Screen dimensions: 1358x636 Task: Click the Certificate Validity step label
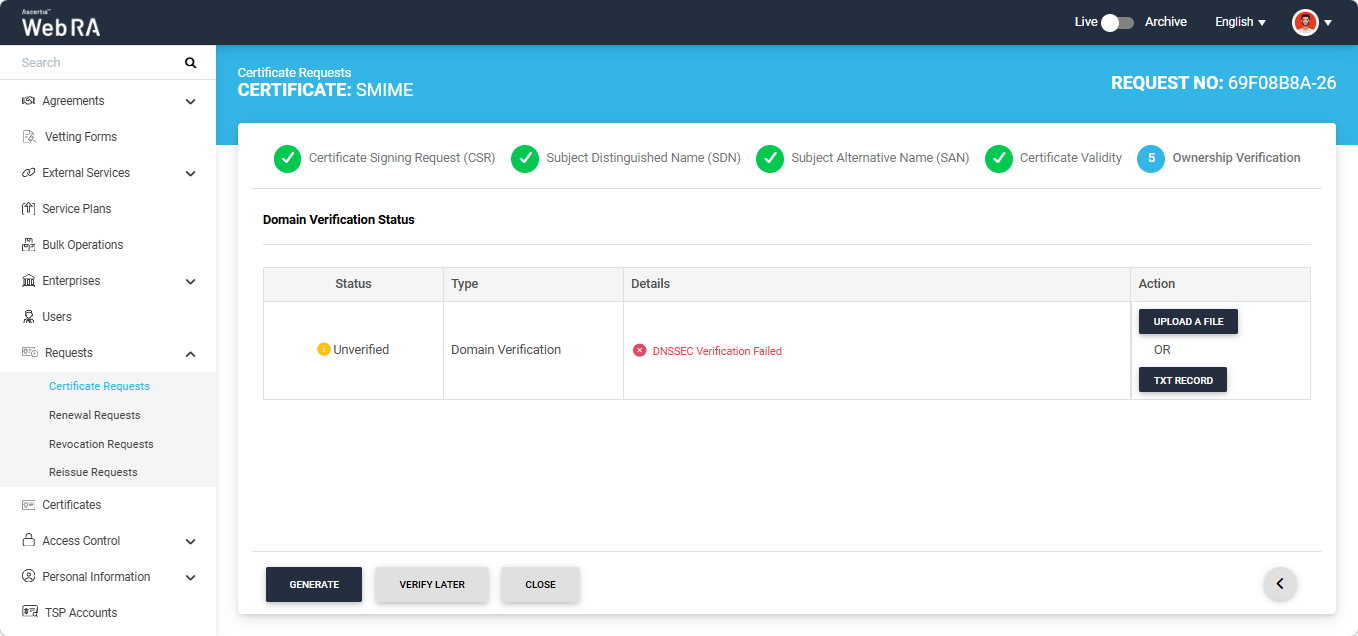(1071, 158)
